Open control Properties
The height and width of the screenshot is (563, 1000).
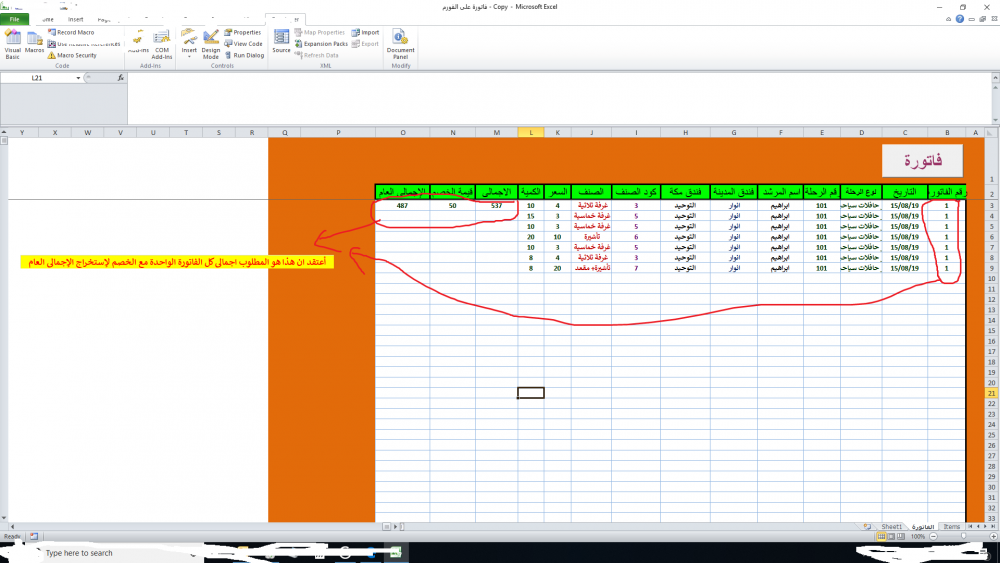[242, 32]
